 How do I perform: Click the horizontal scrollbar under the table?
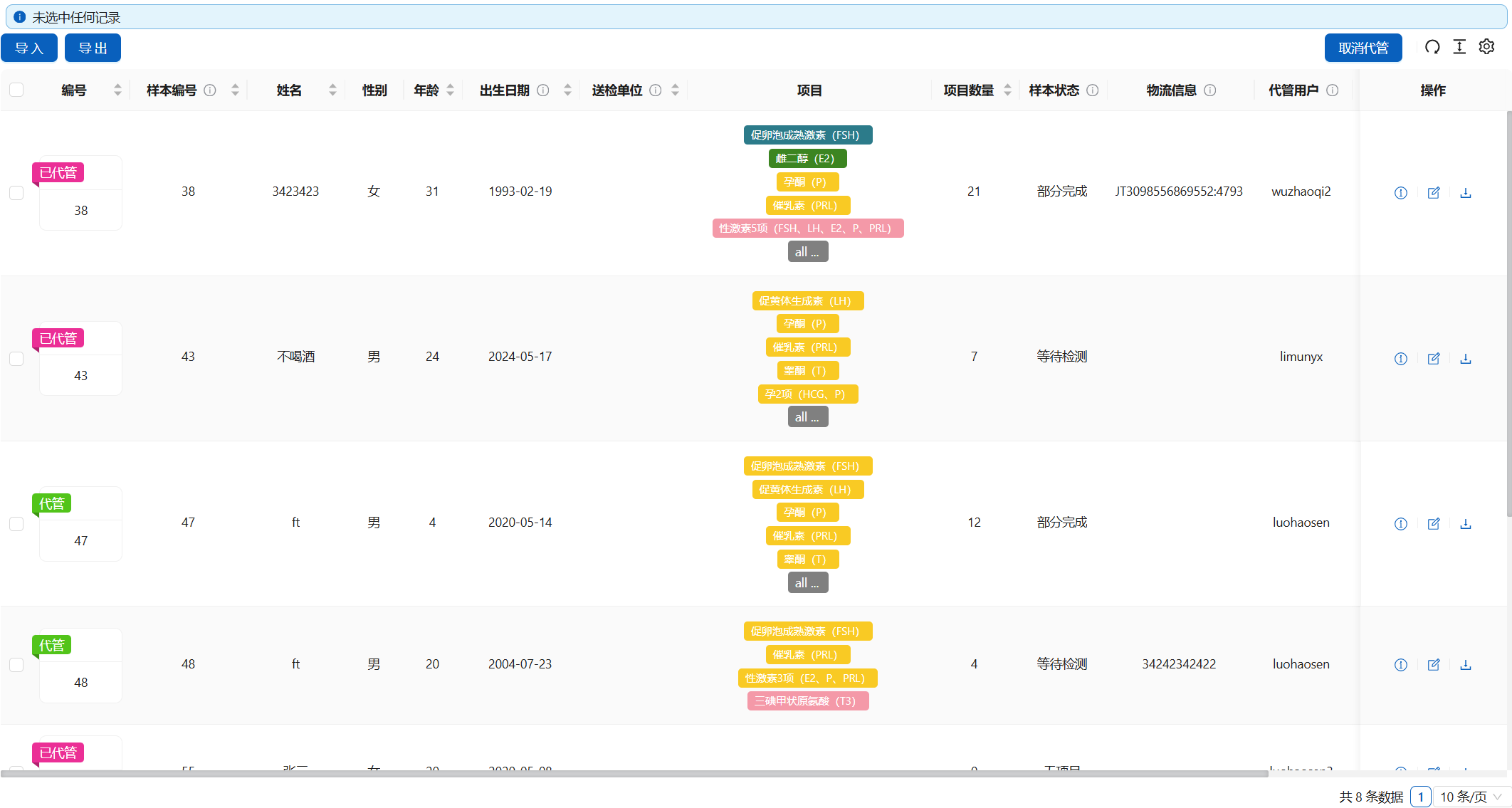tap(634, 774)
